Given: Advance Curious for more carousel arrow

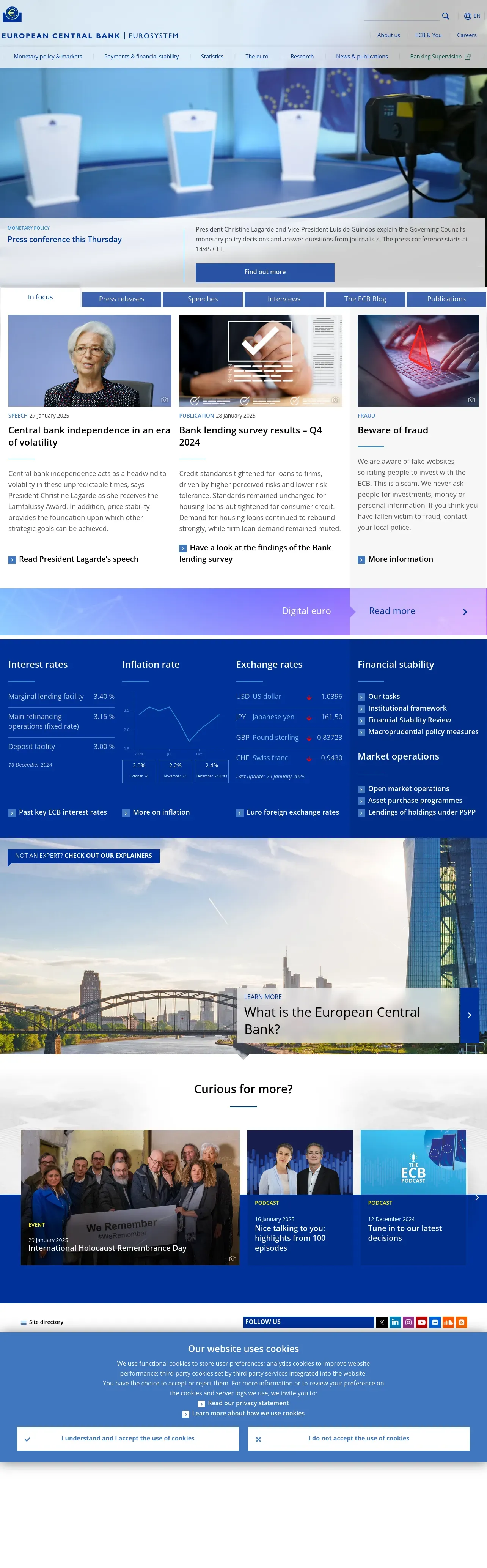Looking at the screenshot, I should point(477,1197).
